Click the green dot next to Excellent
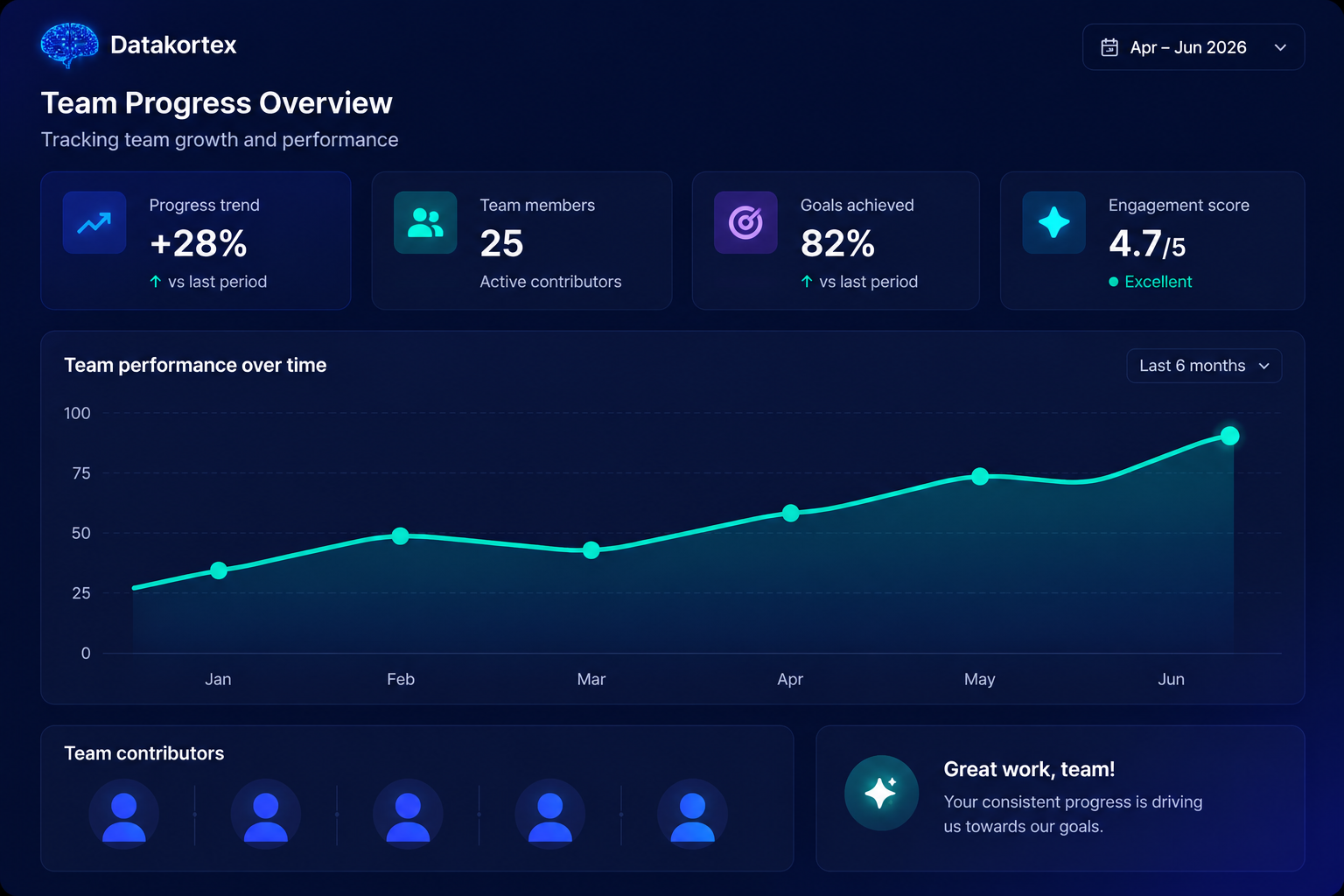 (x=1113, y=282)
